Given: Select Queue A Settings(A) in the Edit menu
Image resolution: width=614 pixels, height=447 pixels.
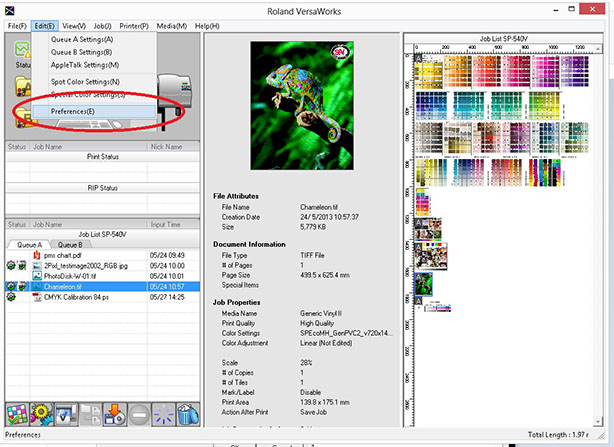Looking at the screenshot, I should (x=82, y=39).
